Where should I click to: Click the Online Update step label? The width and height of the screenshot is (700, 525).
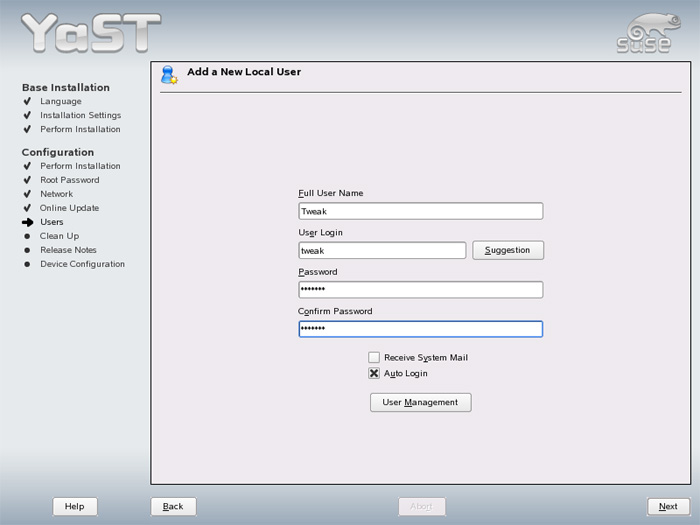pyautogui.click(x=69, y=208)
